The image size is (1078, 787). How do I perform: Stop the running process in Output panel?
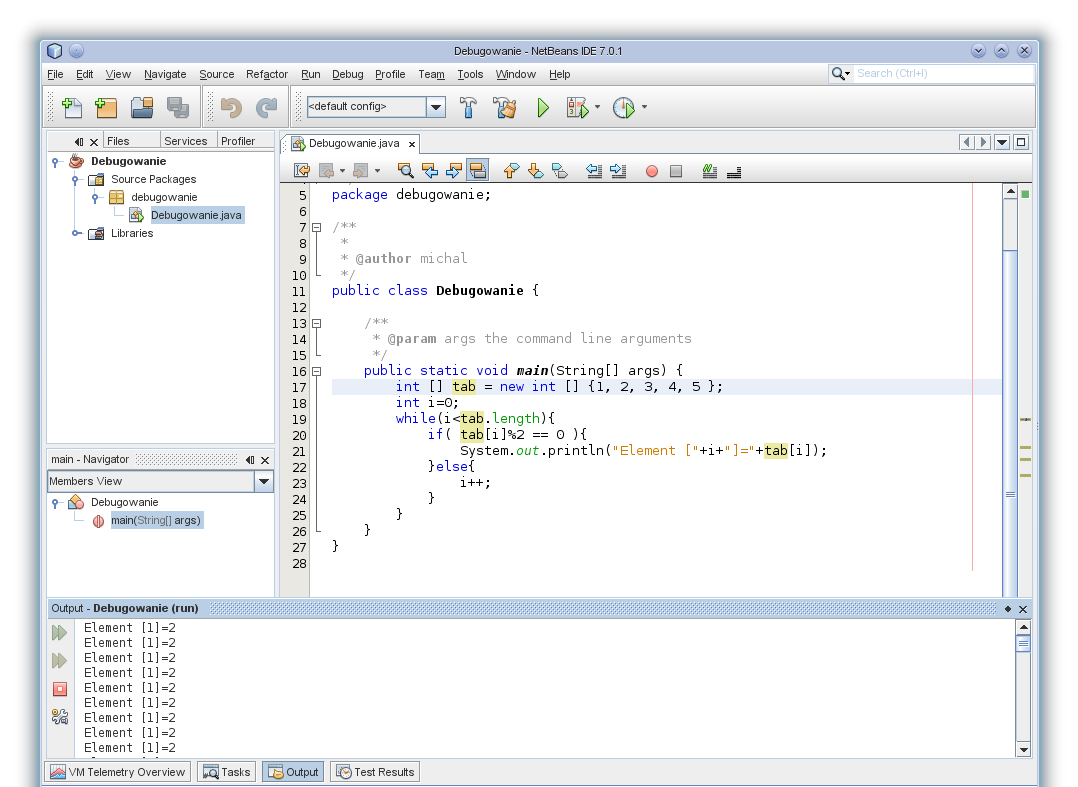click(x=60, y=689)
